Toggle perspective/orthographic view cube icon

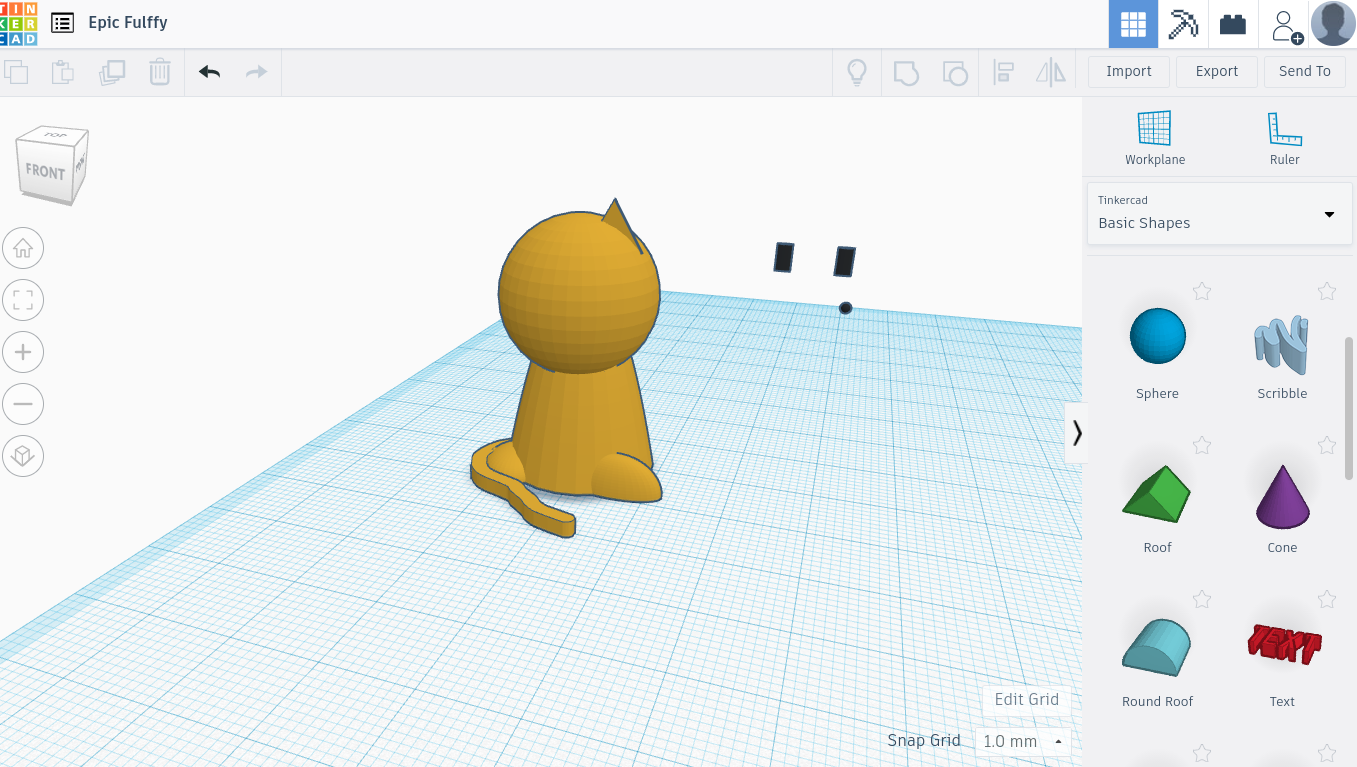click(x=23, y=456)
